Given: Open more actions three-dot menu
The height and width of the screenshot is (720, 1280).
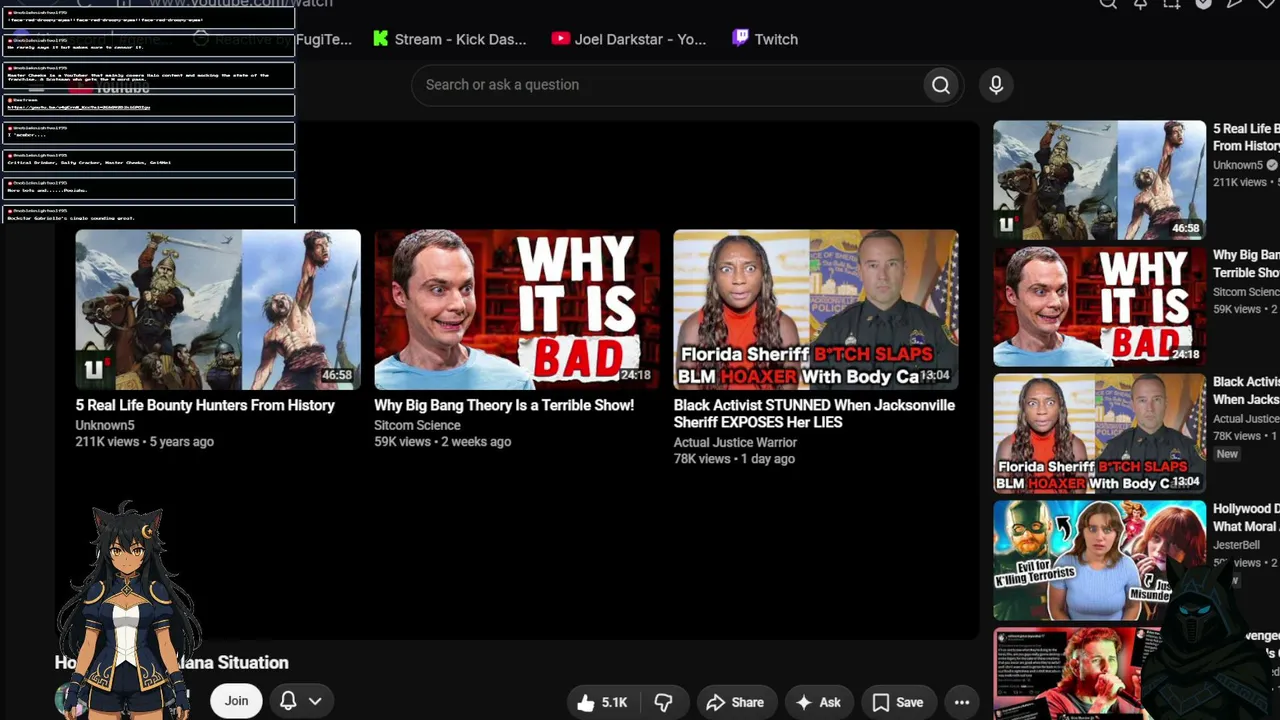Looking at the screenshot, I should (x=962, y=702).
